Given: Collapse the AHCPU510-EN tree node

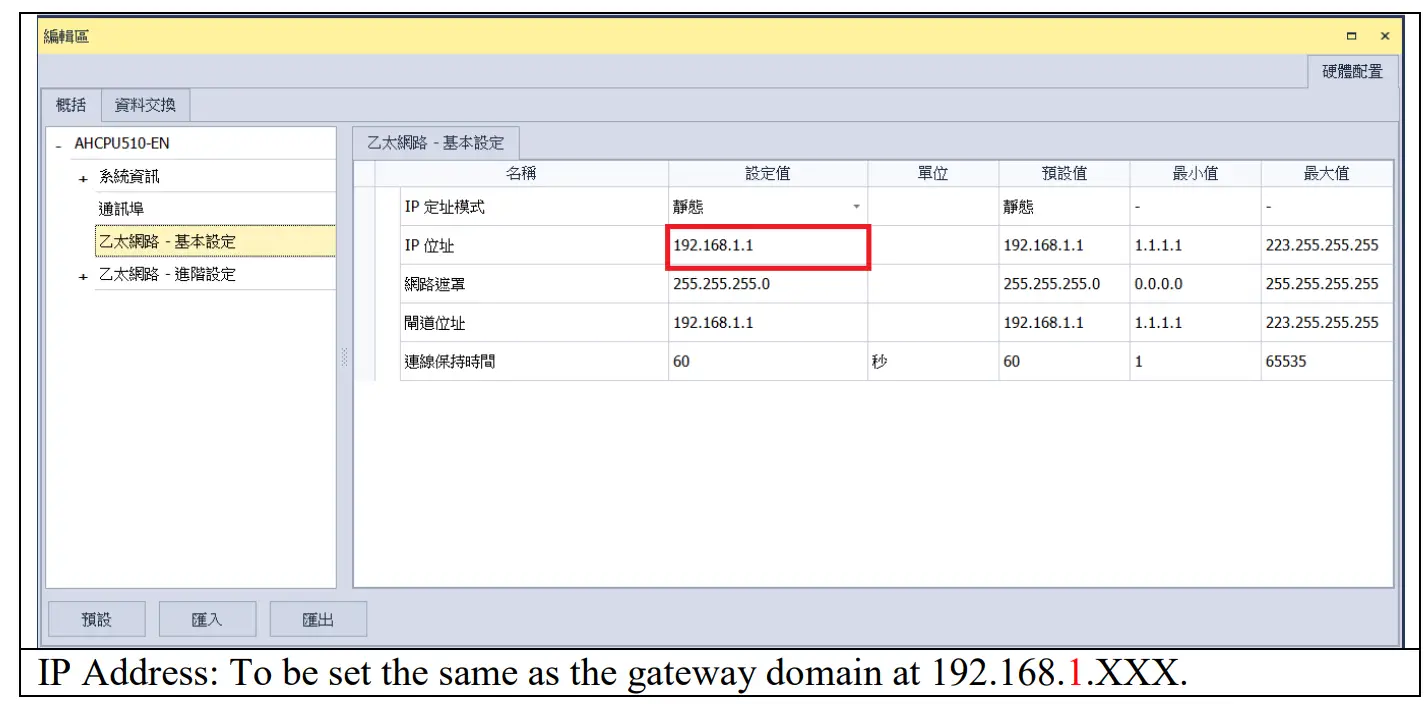Looking at the screenshot, I should (59, 146).
